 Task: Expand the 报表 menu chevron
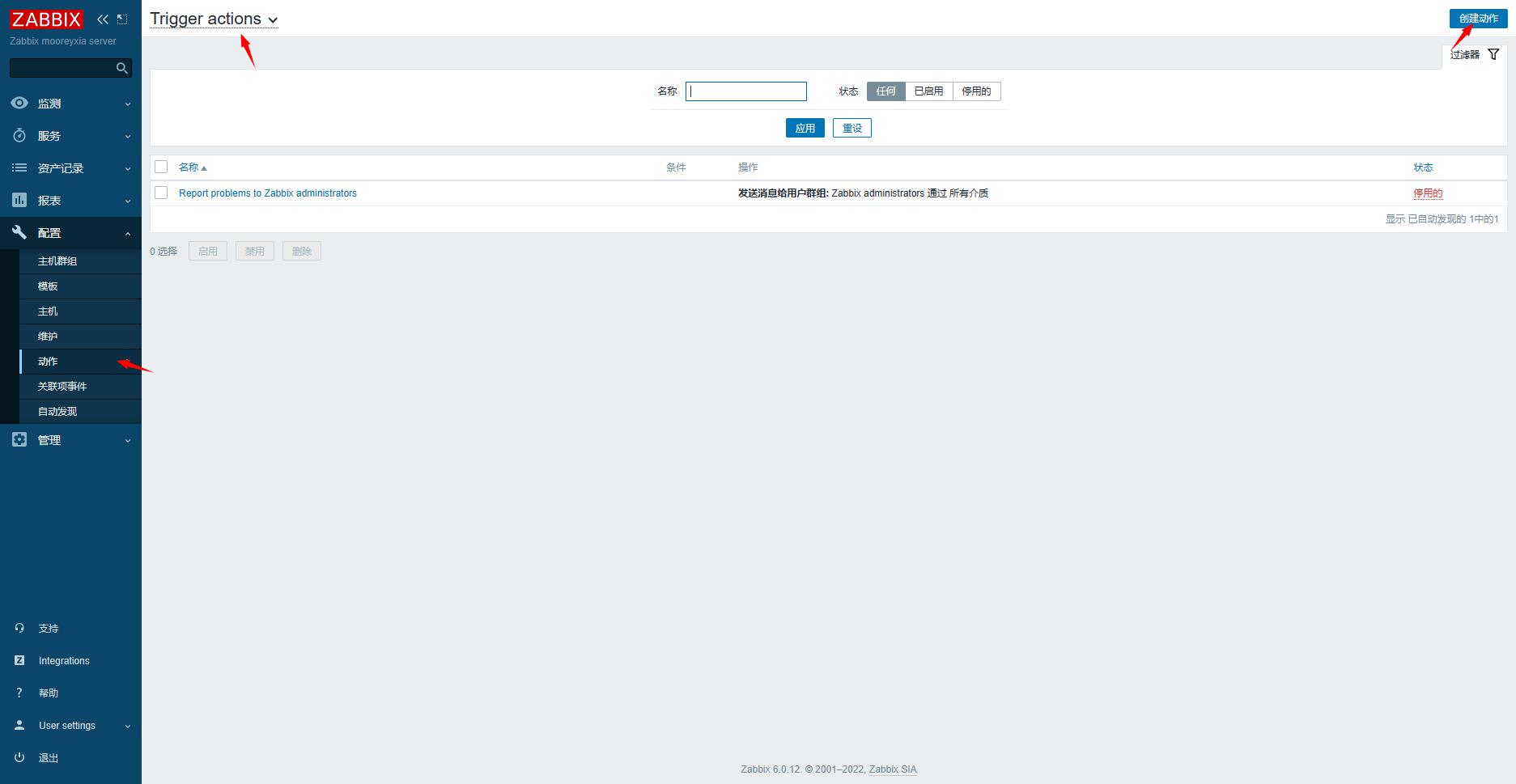128,201
